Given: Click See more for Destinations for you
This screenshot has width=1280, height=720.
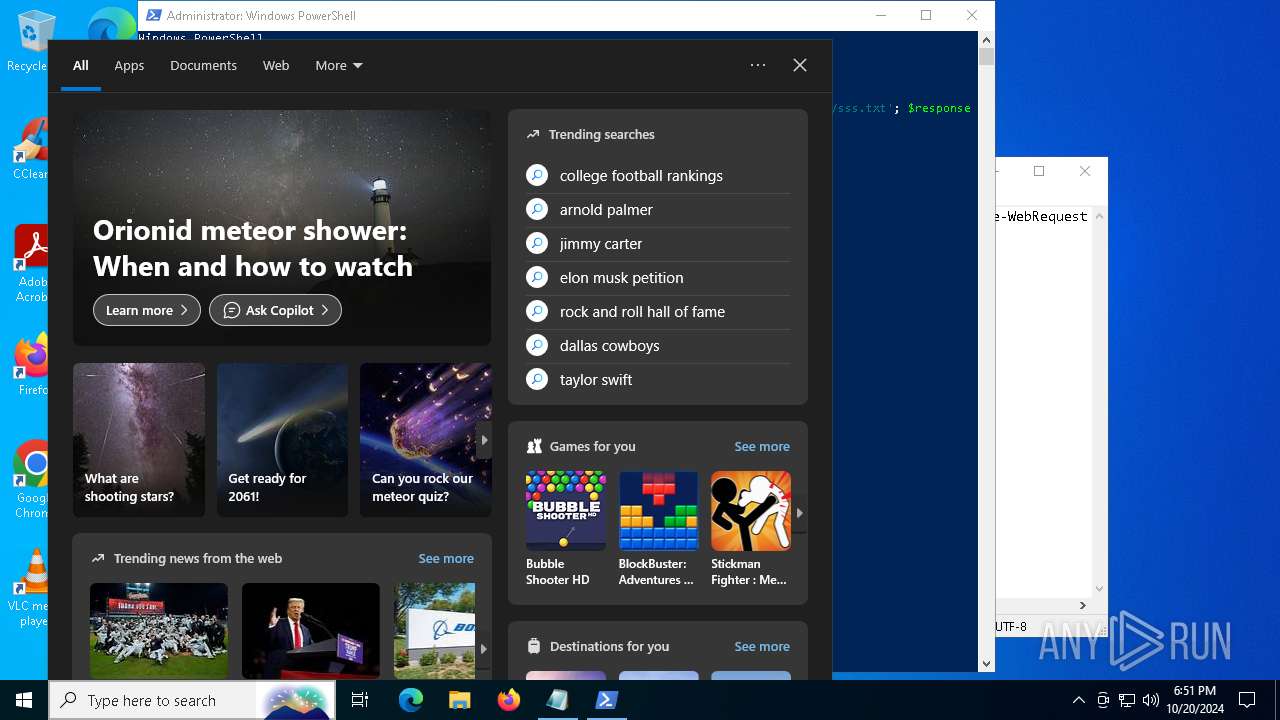Looking at the screenshot, I should pyautogui.click(x=762, y=647).
